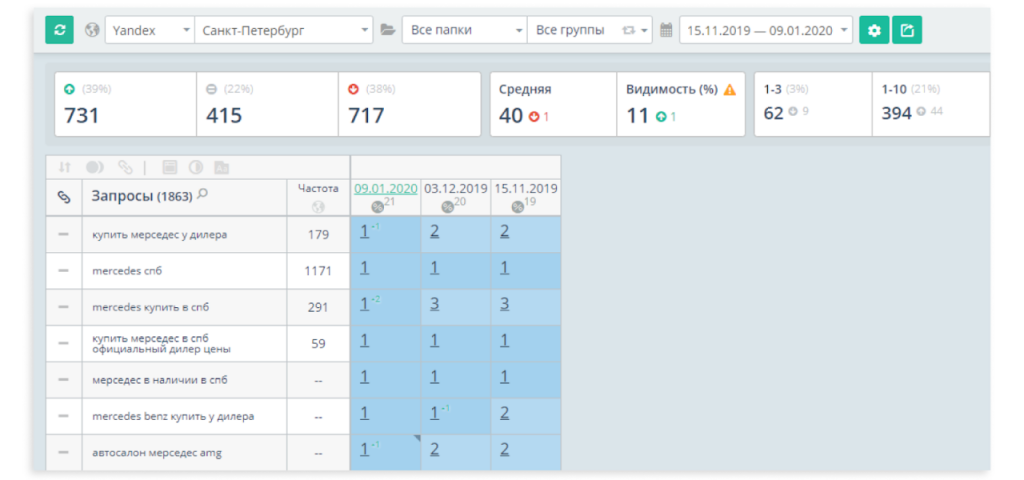Click the orange warning triangle near Видимость
The width and height of the screenshot is (1024, 480).
click(729, 90)
